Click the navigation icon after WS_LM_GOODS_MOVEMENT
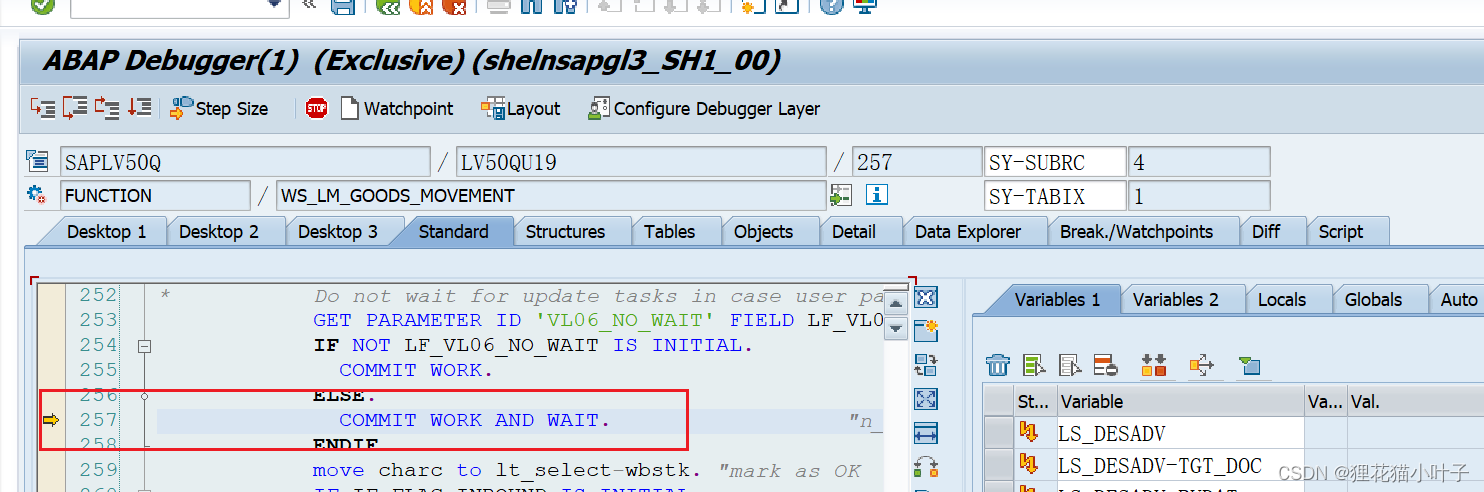The height and width of the screenshot is (492, 1484). [841, 194]
